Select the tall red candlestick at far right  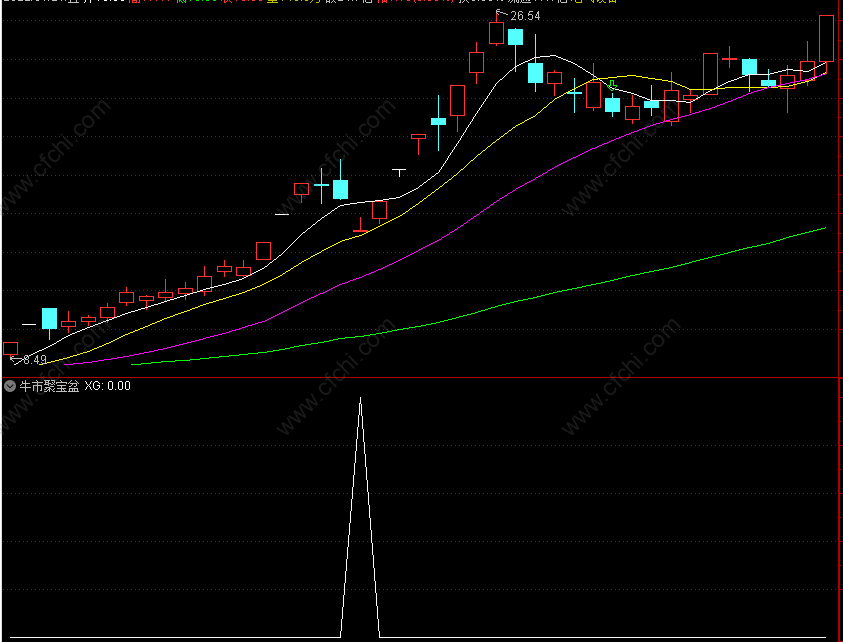[826, 39]
